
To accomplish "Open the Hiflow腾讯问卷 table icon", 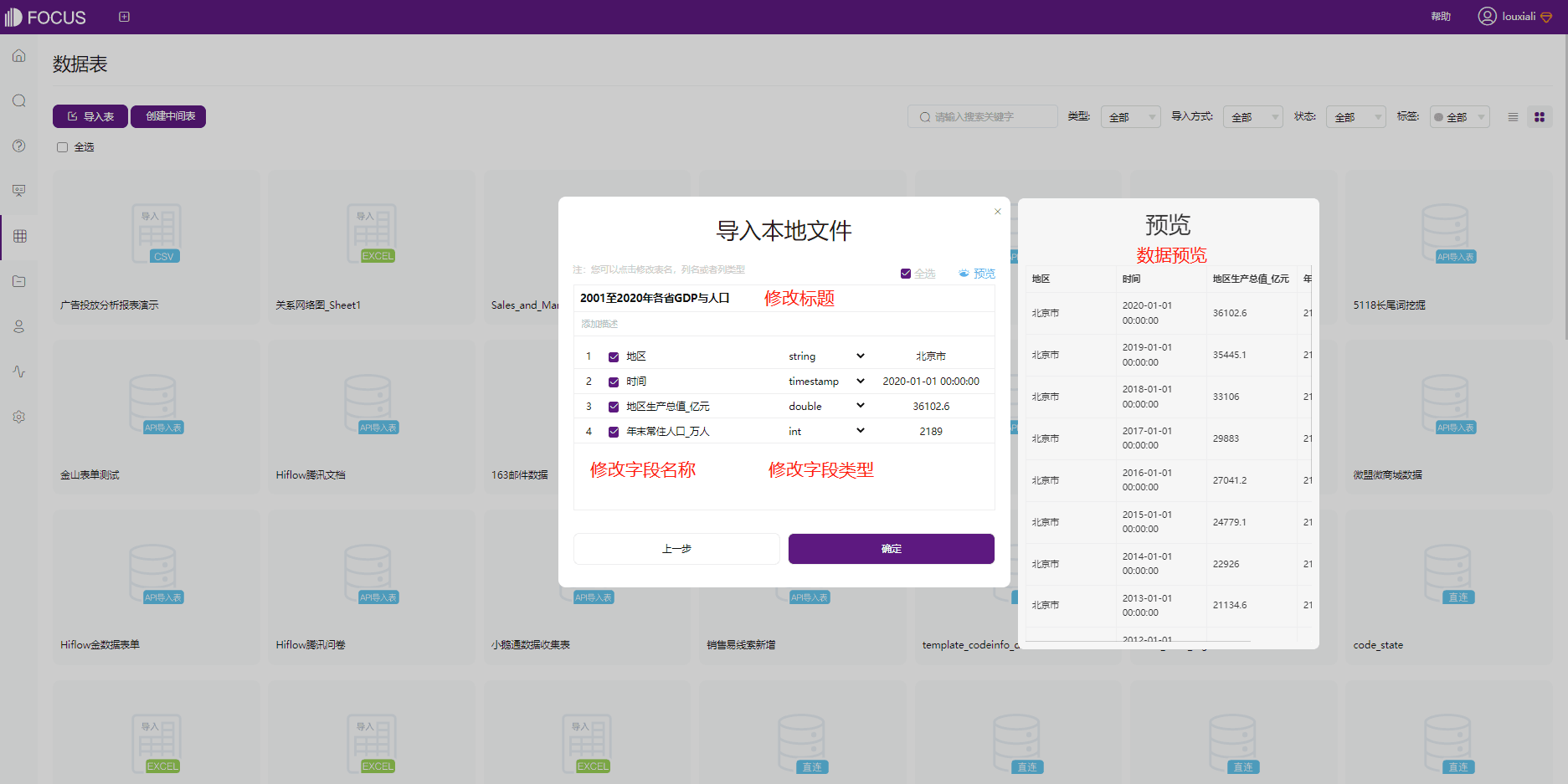I will pyautogui.click(x=371, y=574).
